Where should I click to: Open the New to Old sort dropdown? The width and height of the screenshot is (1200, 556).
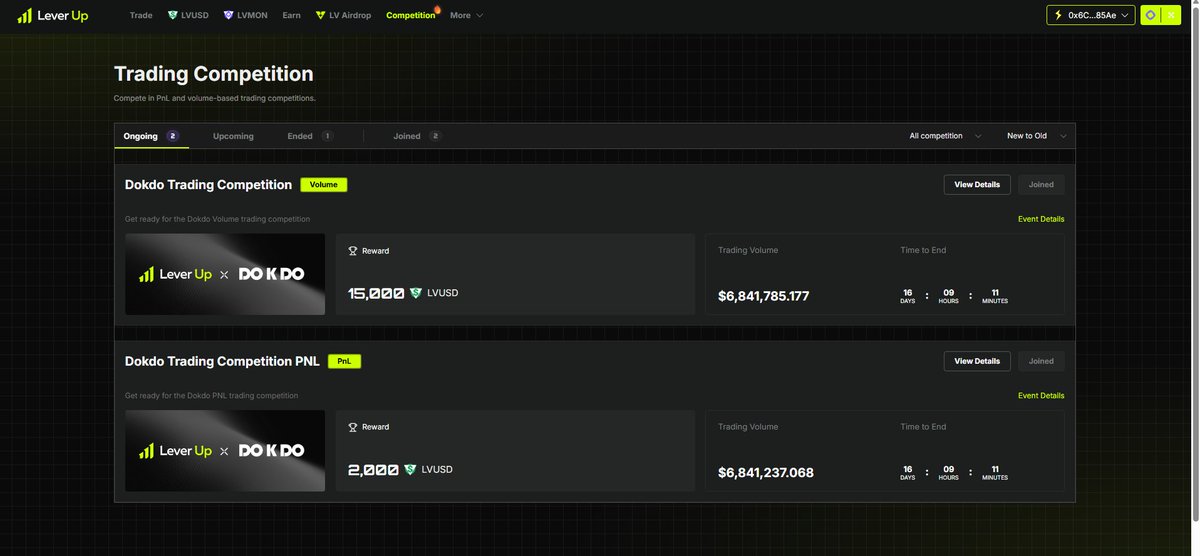(1037, 136)
